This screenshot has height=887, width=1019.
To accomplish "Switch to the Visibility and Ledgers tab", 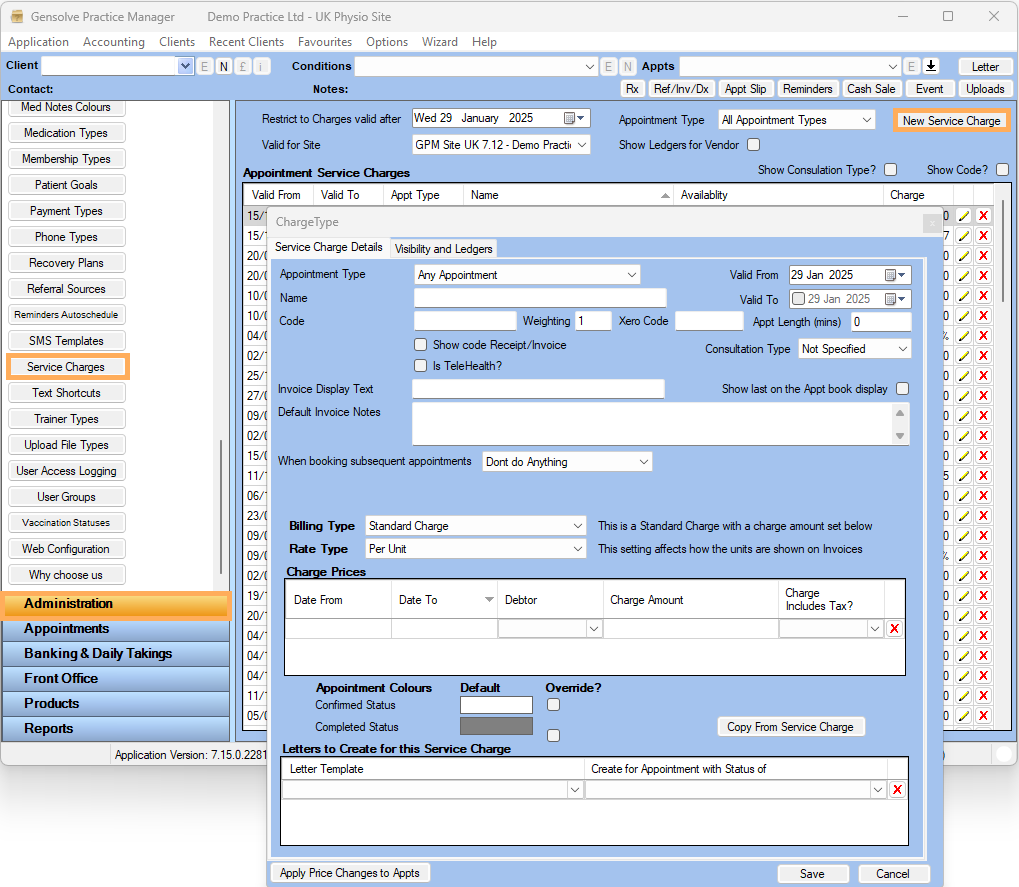I will (x=443, y=248).
